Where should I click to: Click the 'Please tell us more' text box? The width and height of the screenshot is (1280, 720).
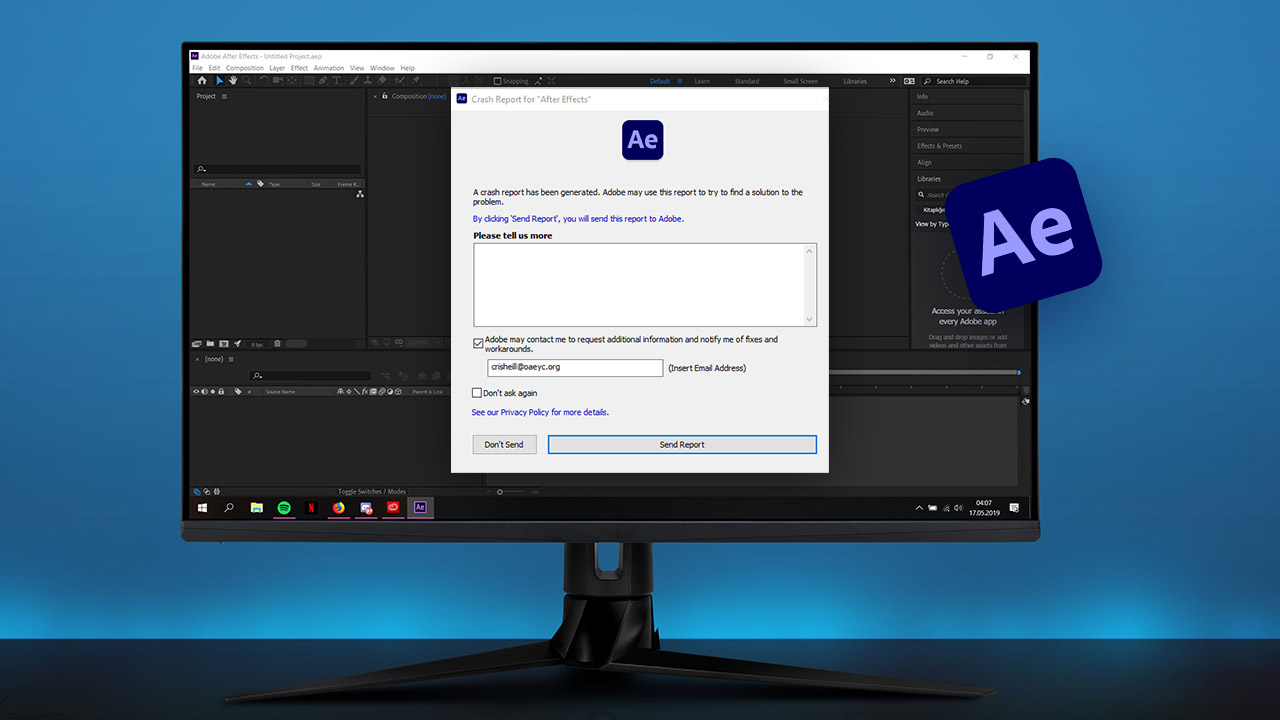tap(645, 285)
